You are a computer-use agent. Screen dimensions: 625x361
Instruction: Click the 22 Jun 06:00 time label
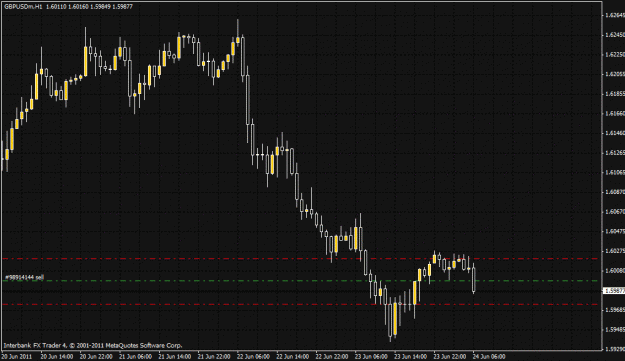(x=254, y=356)
